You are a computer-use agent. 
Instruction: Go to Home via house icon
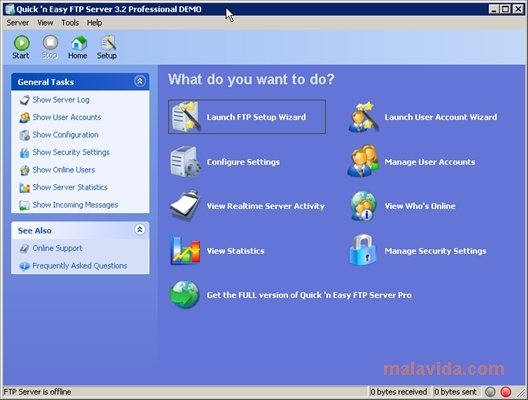(78, 43)
